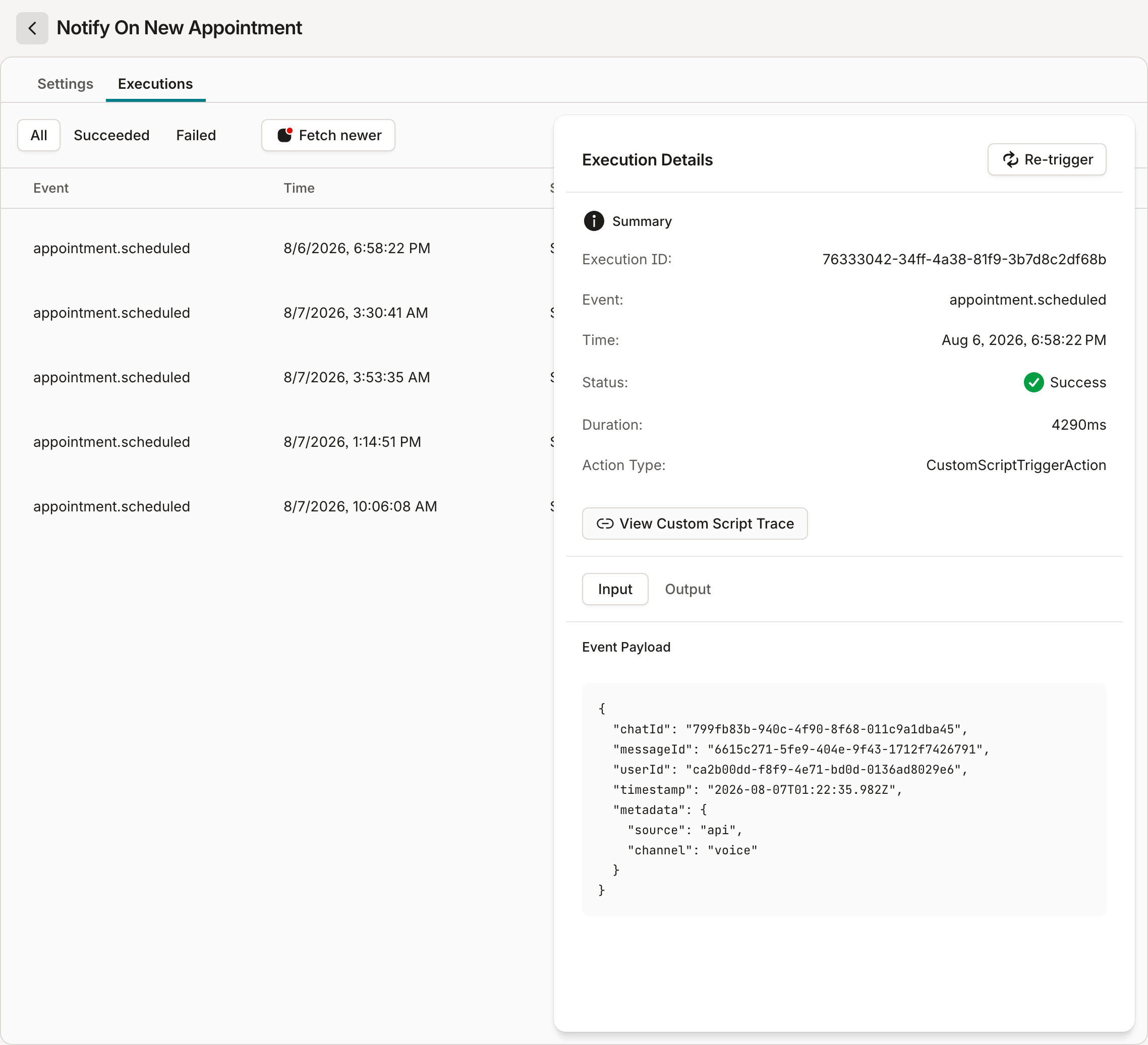Viewport: 1148px width, 1045px height.
Task: Select the All filter
Action: (39, 135)
